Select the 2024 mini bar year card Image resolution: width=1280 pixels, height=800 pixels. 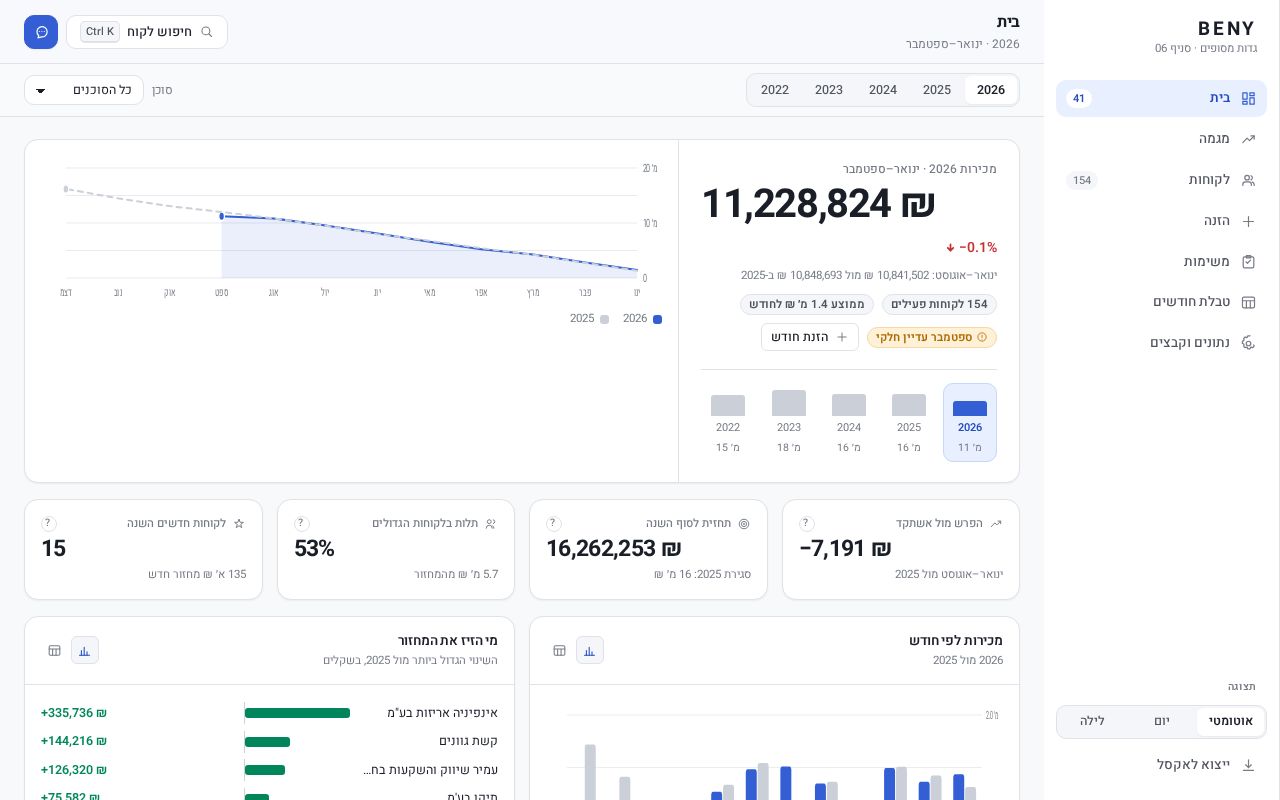pyautogui.click(x=849, y=423)
